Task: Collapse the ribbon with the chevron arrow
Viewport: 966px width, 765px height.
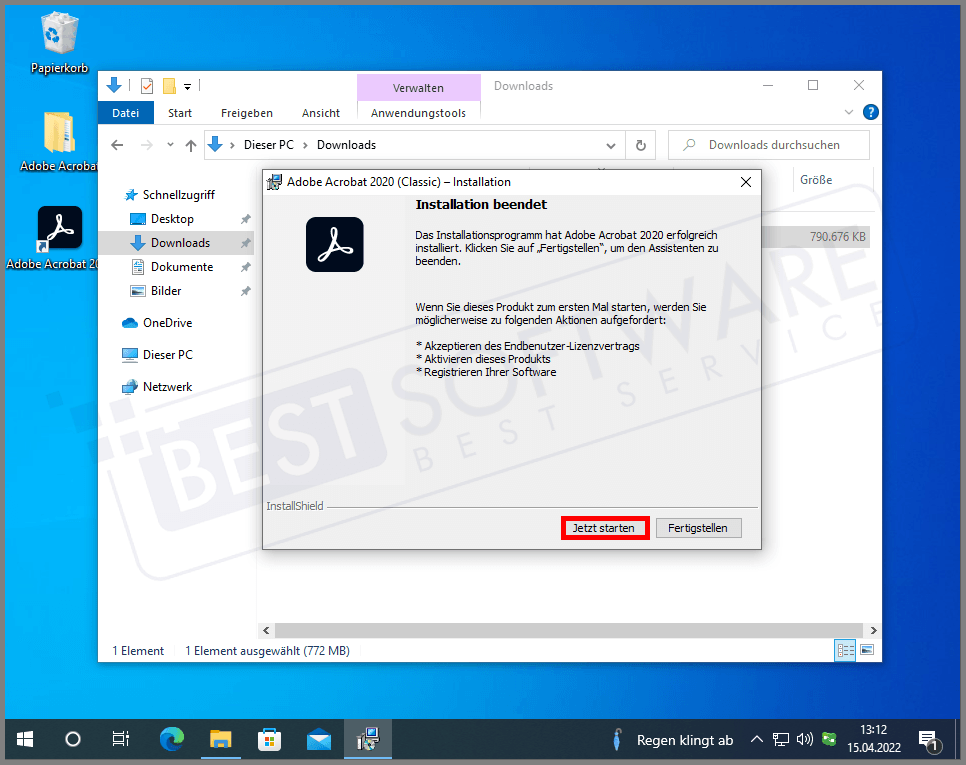Action: tap(848, 112)
